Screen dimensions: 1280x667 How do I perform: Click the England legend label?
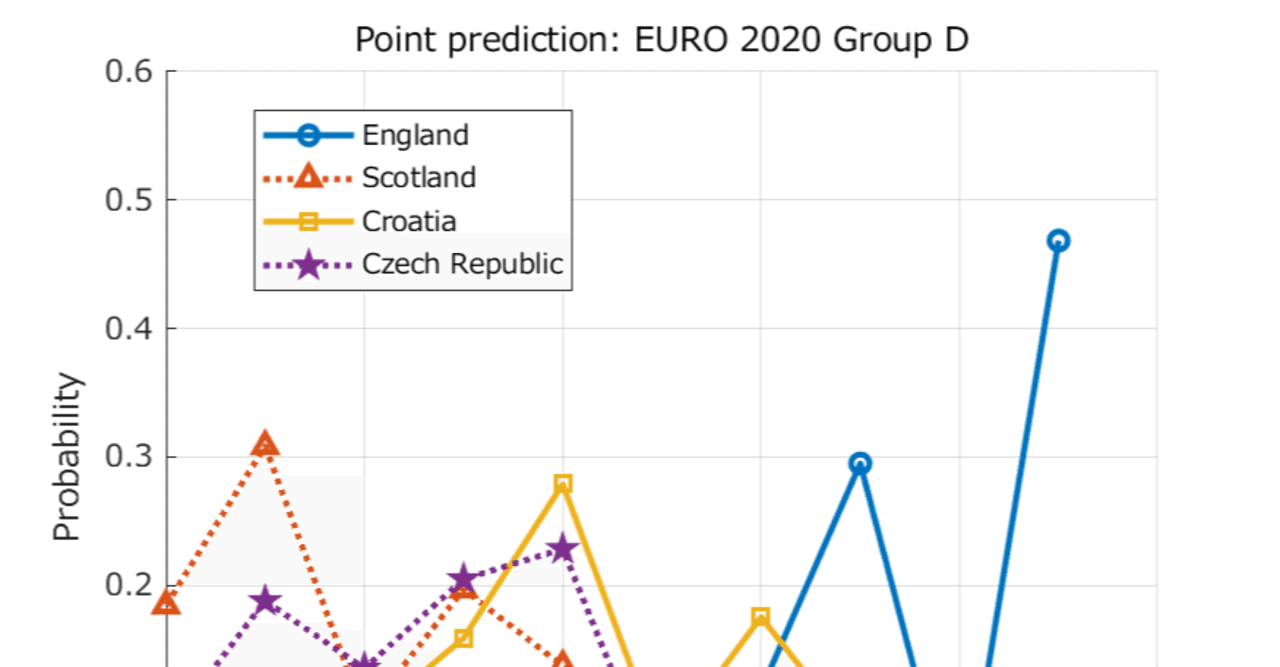point(415,134)
